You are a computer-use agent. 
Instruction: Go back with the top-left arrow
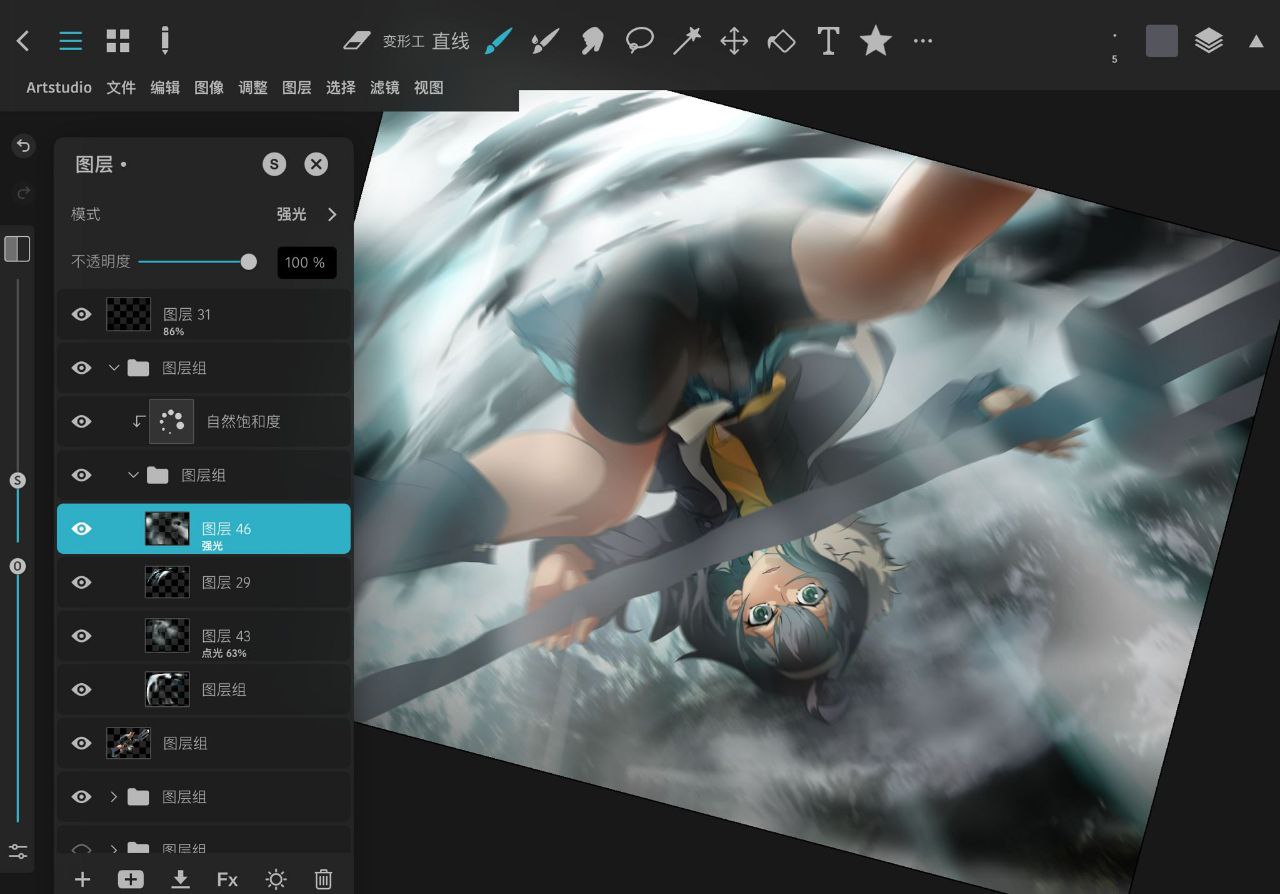point(23,41)
